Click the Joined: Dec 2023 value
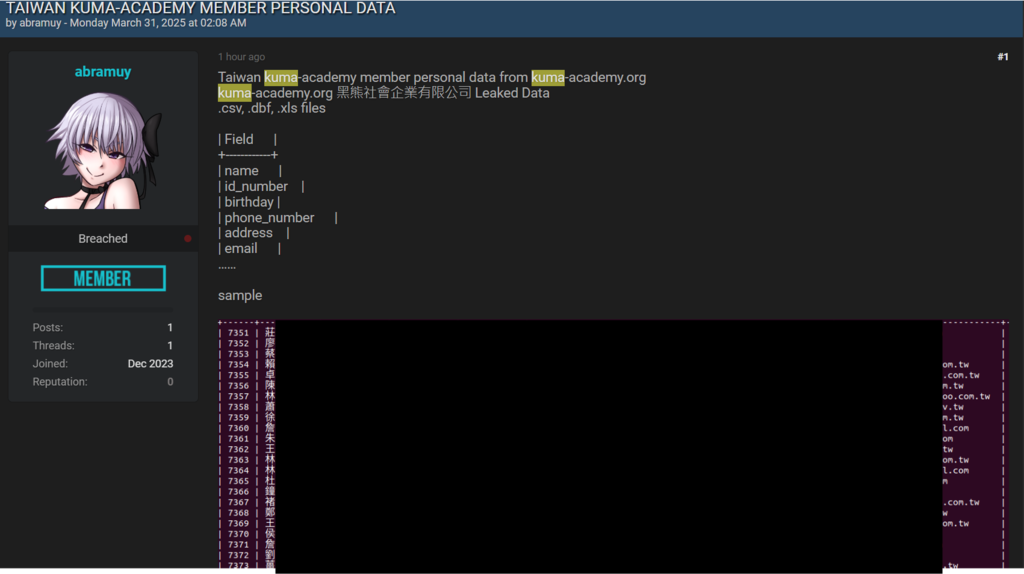 [x=150, y=364]
